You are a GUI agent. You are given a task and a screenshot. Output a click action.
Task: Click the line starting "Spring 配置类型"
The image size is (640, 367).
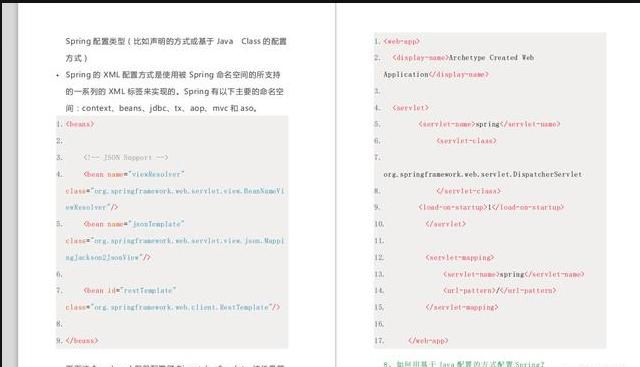click(176, 41)
